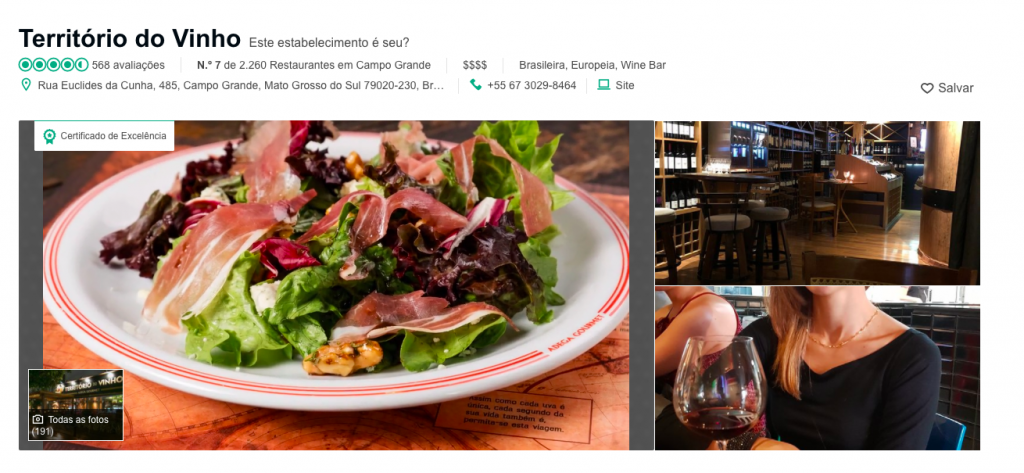Click Restaurantes em Campo Grande ranking link

click(x=350, y=65)
